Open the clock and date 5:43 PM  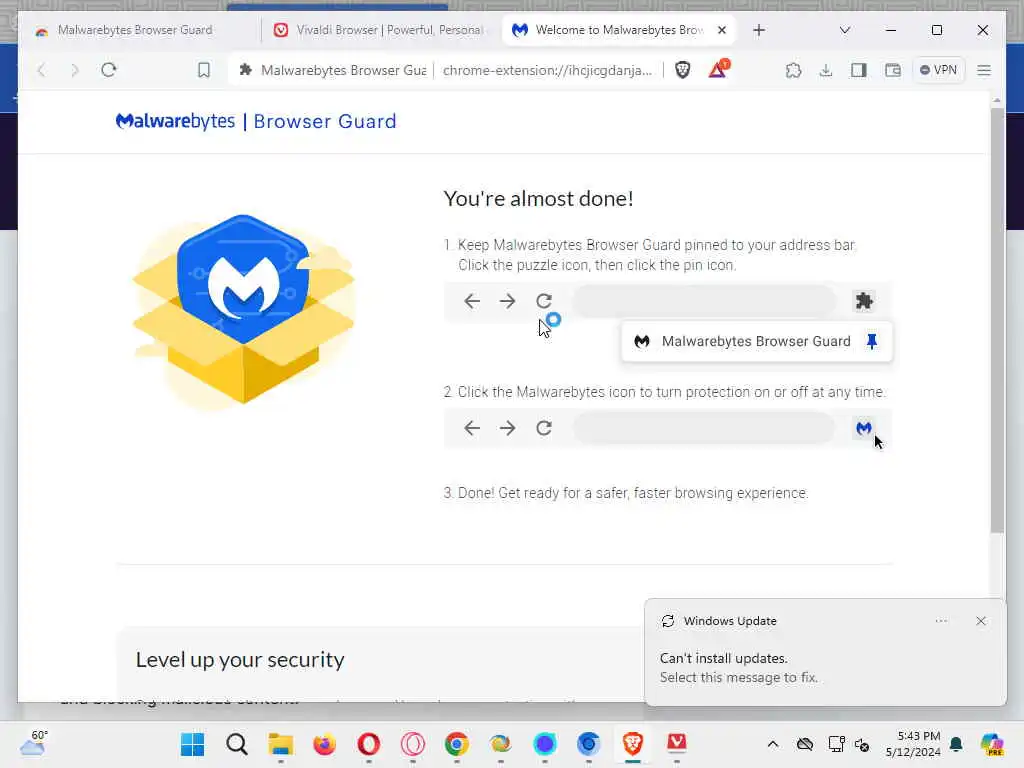coord(913,744)
